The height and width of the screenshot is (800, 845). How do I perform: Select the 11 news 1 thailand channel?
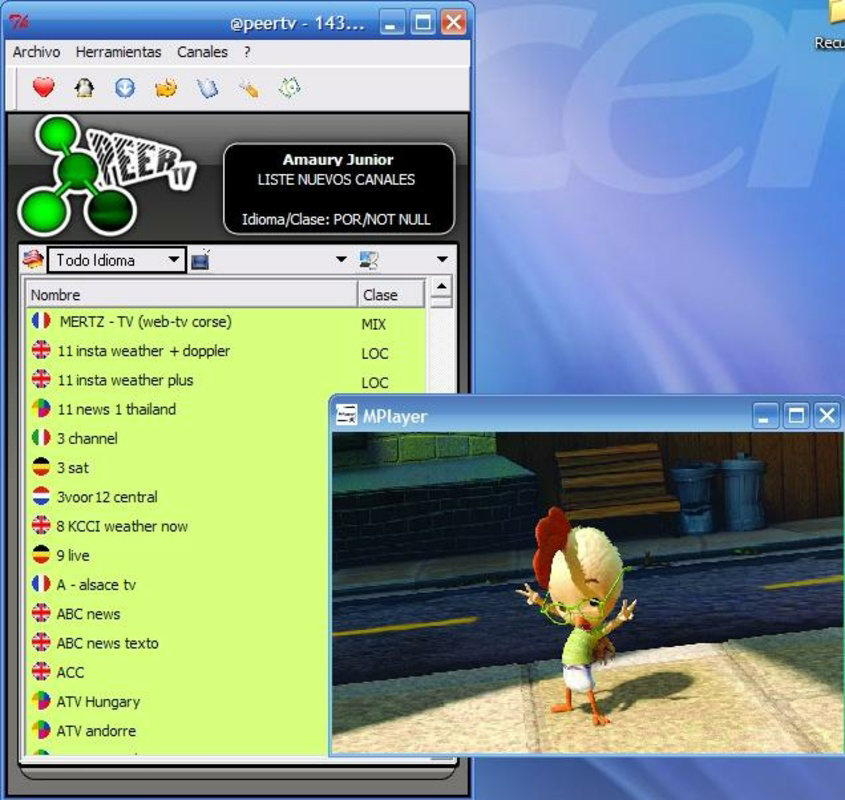point(116,409)
